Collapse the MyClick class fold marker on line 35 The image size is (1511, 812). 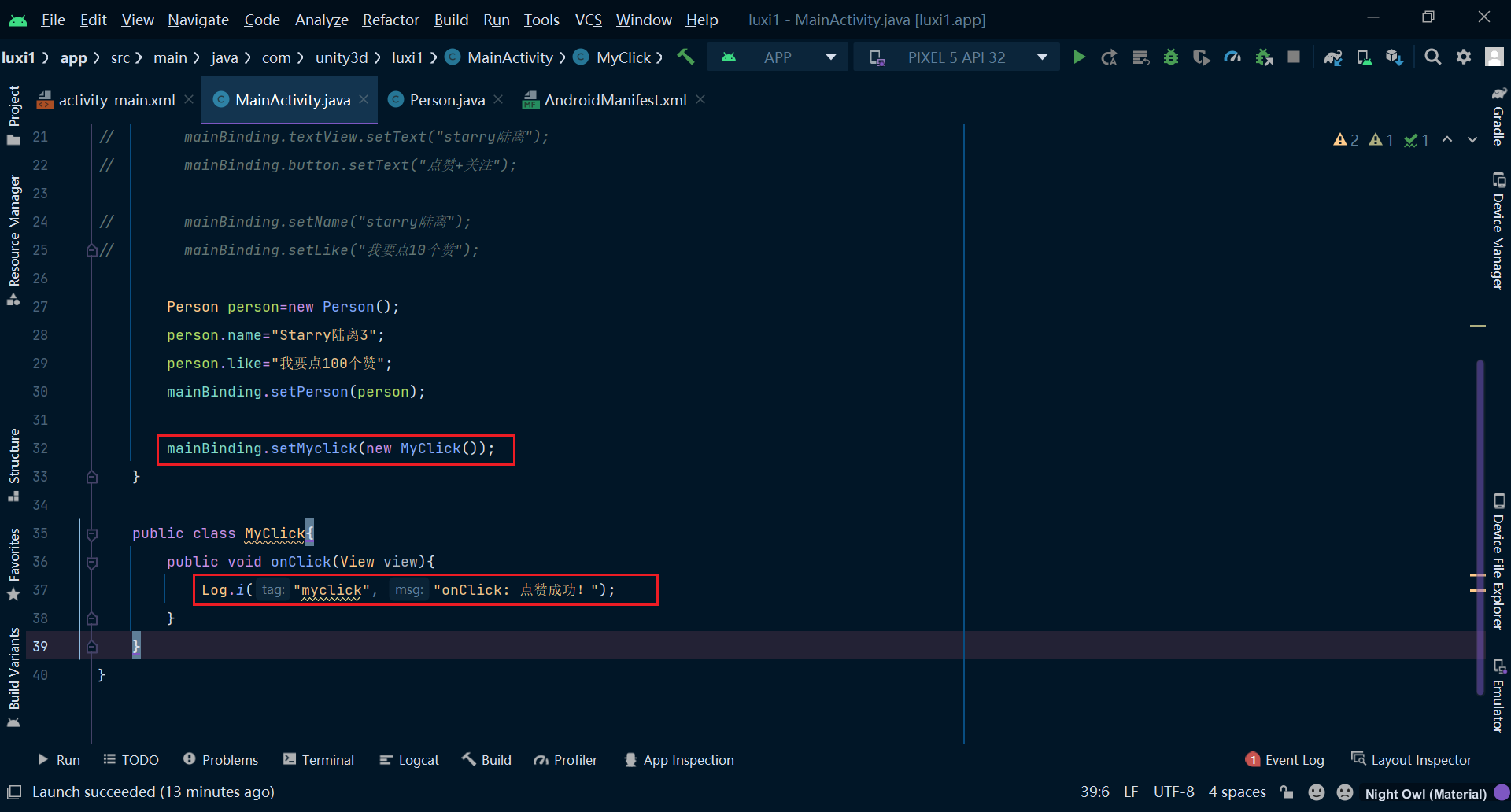[x=92, y=533]
